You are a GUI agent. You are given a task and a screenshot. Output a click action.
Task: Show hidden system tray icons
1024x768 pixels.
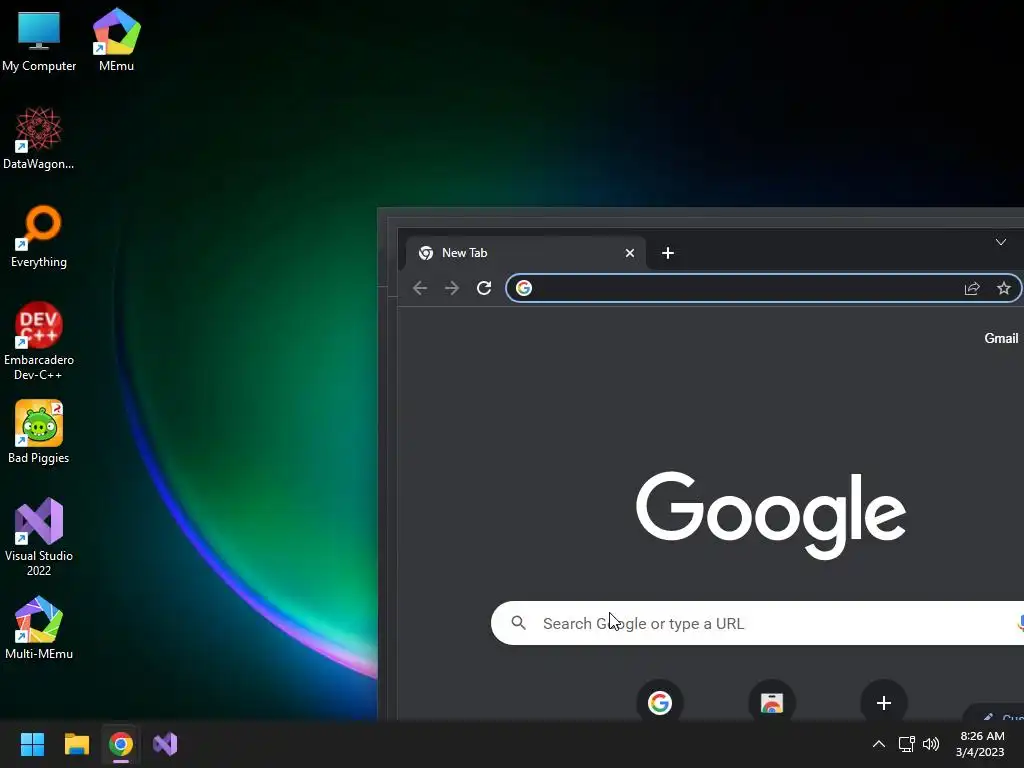[879, 744]
